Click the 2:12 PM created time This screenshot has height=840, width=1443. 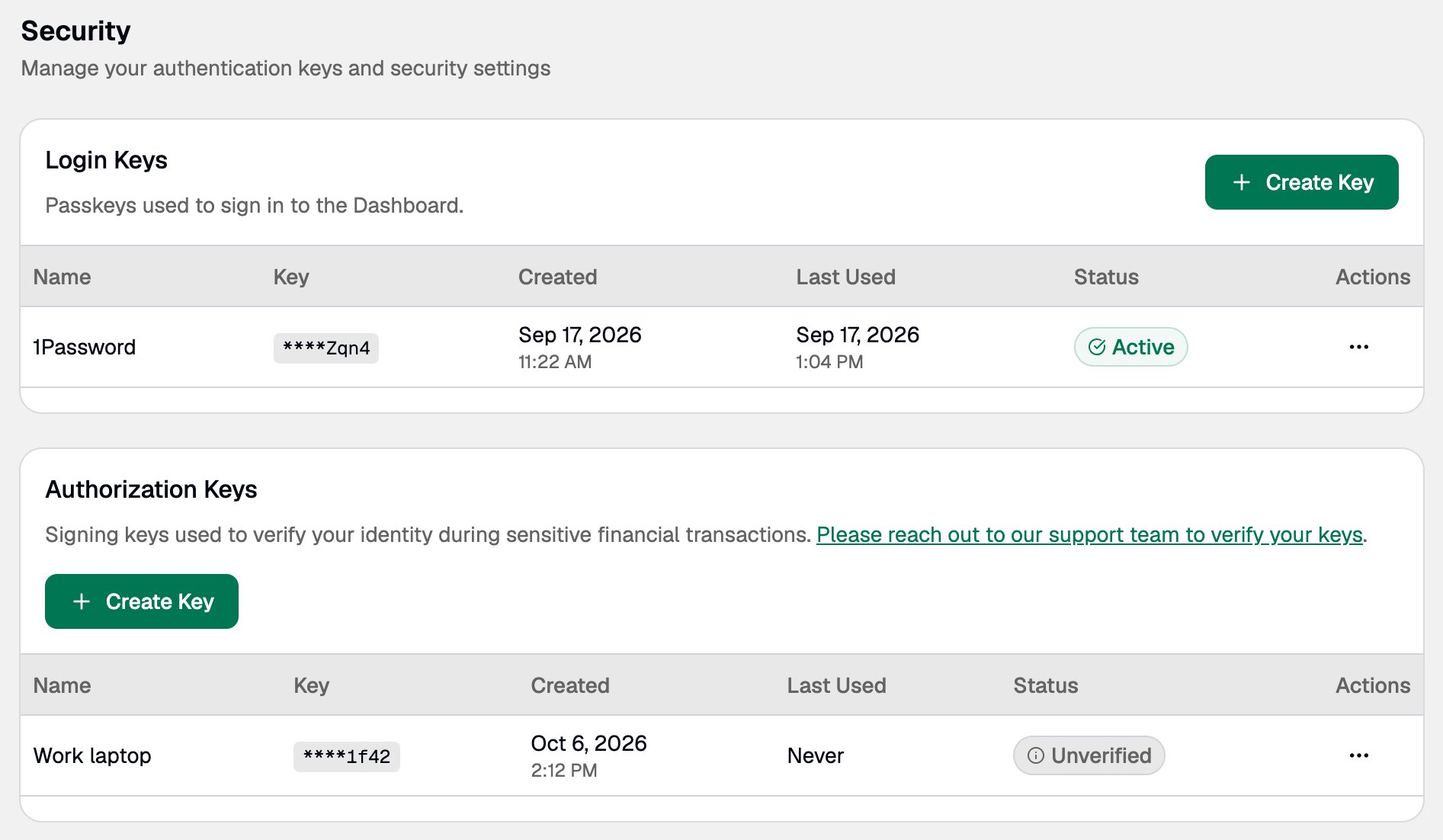click(564, 771)
